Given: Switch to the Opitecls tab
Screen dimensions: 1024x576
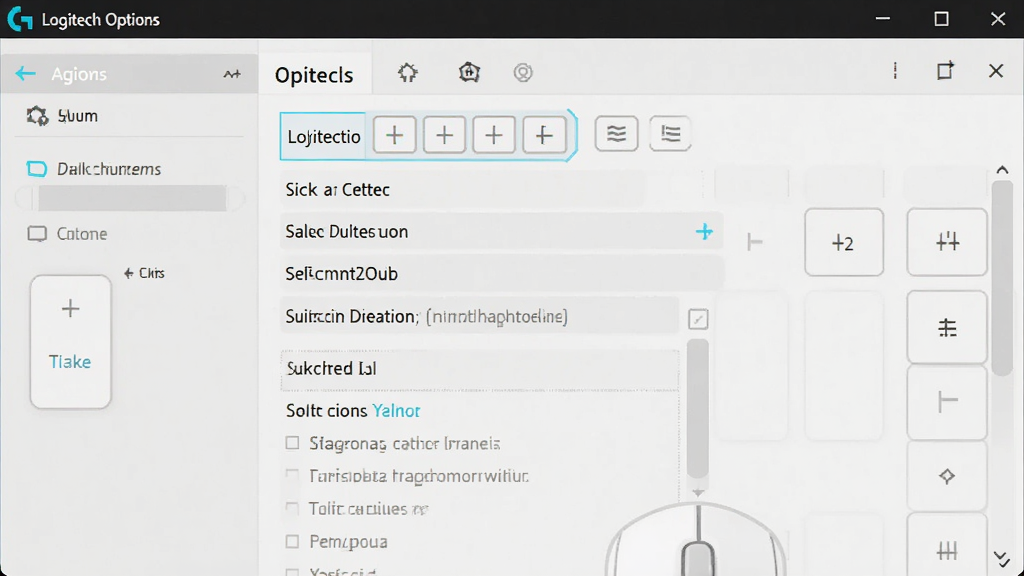Looking at the screenshot, I should pos(314,75).
